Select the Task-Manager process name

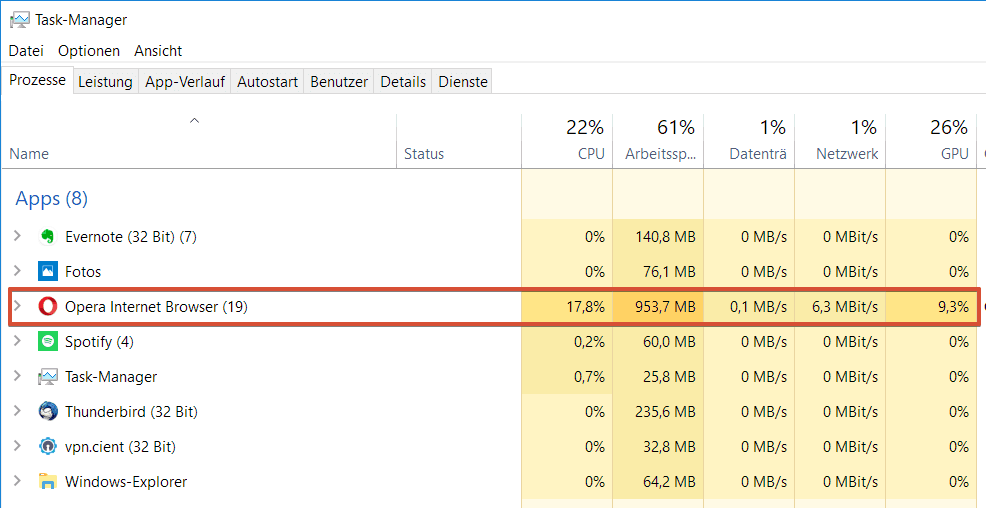click(x=111, y=377)
